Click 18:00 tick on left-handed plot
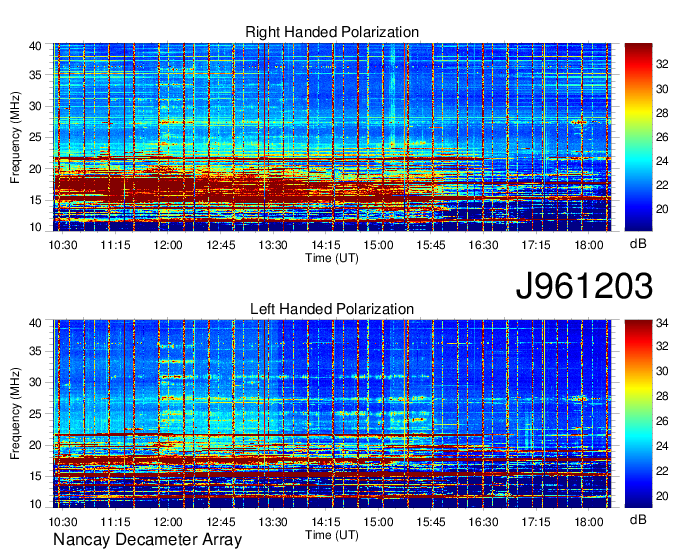 pyautogui.click(x=588, y=522)
